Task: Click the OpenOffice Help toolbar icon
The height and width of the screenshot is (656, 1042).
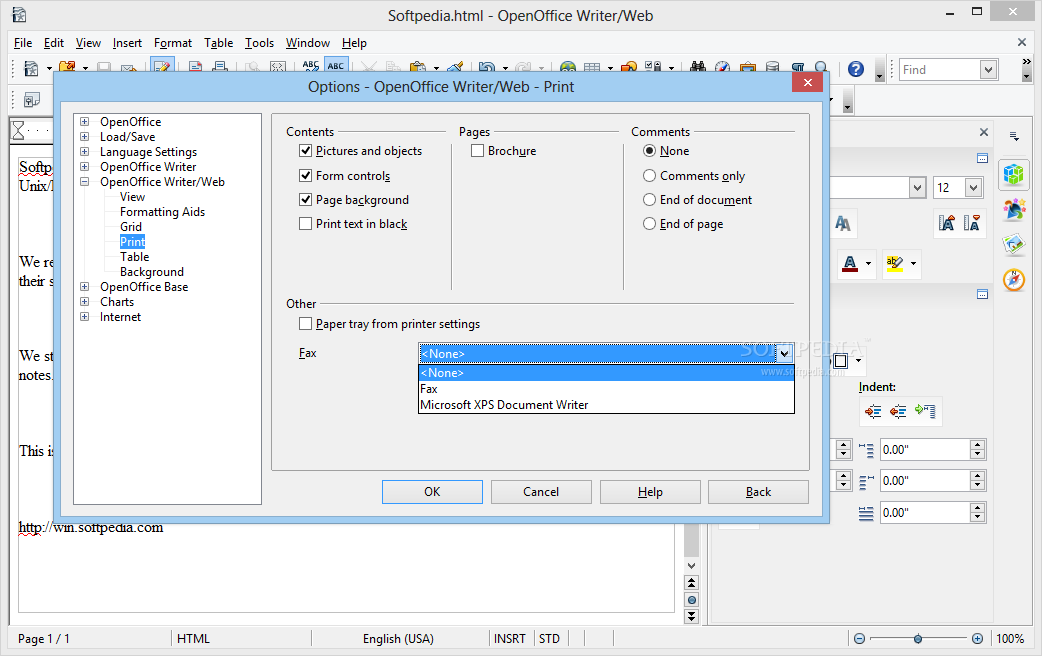Action: click(856, 69)
